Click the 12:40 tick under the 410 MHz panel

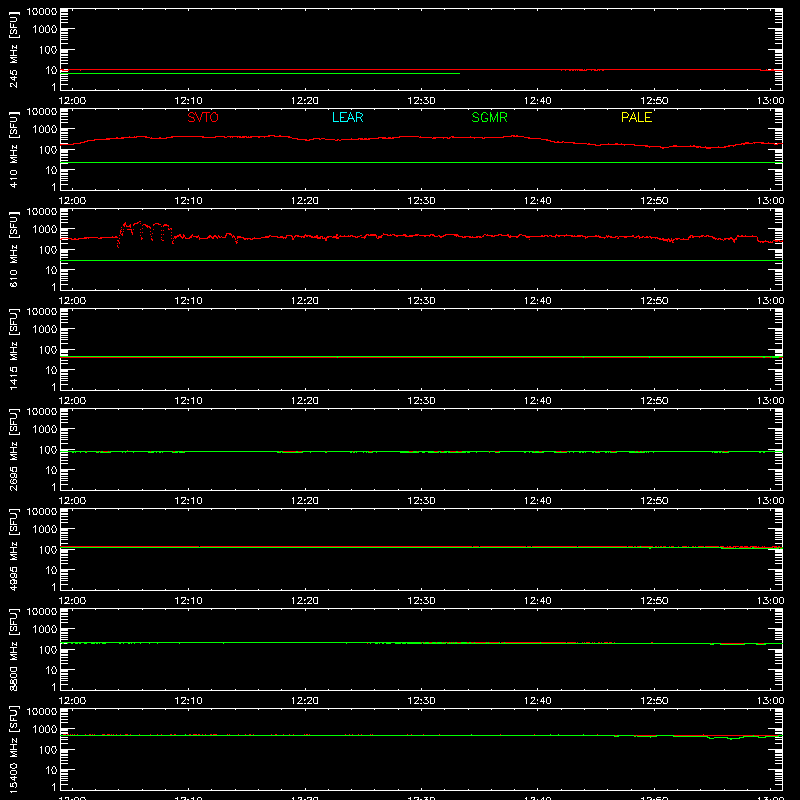(538, 201)
